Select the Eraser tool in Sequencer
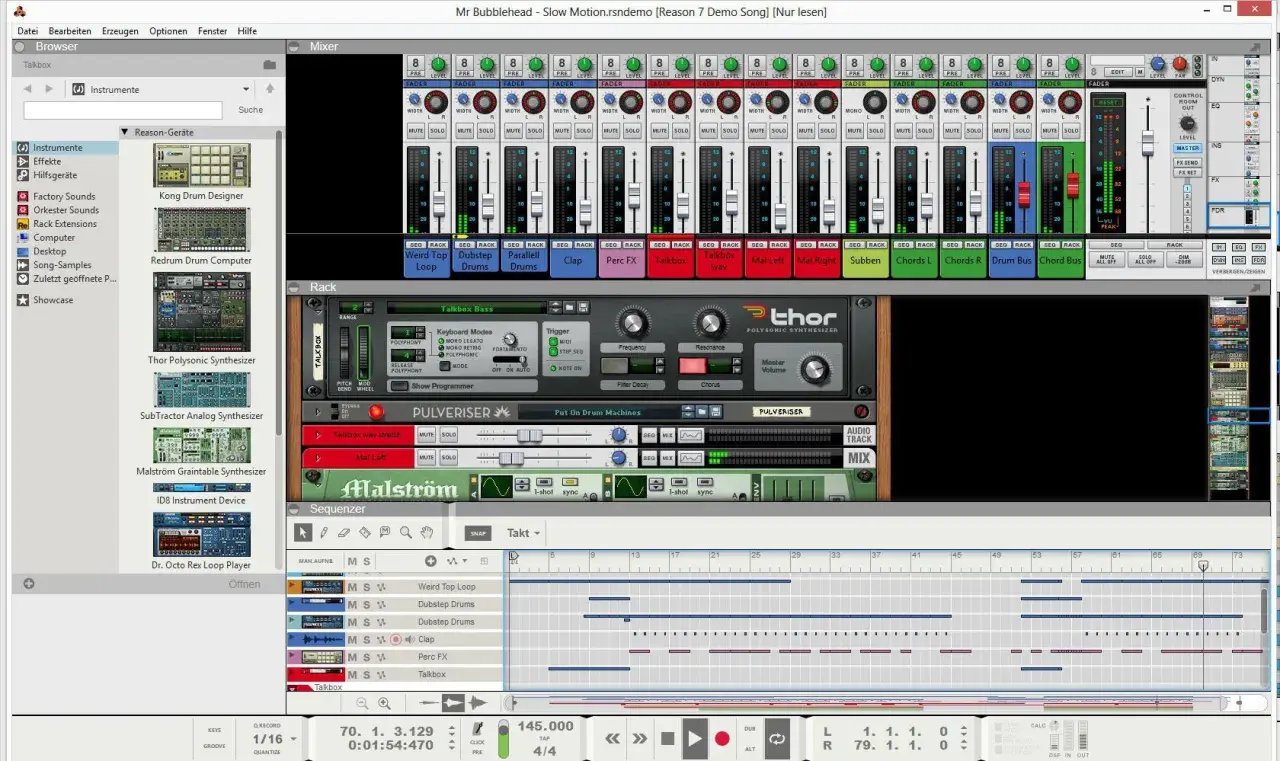 point(344,533)
